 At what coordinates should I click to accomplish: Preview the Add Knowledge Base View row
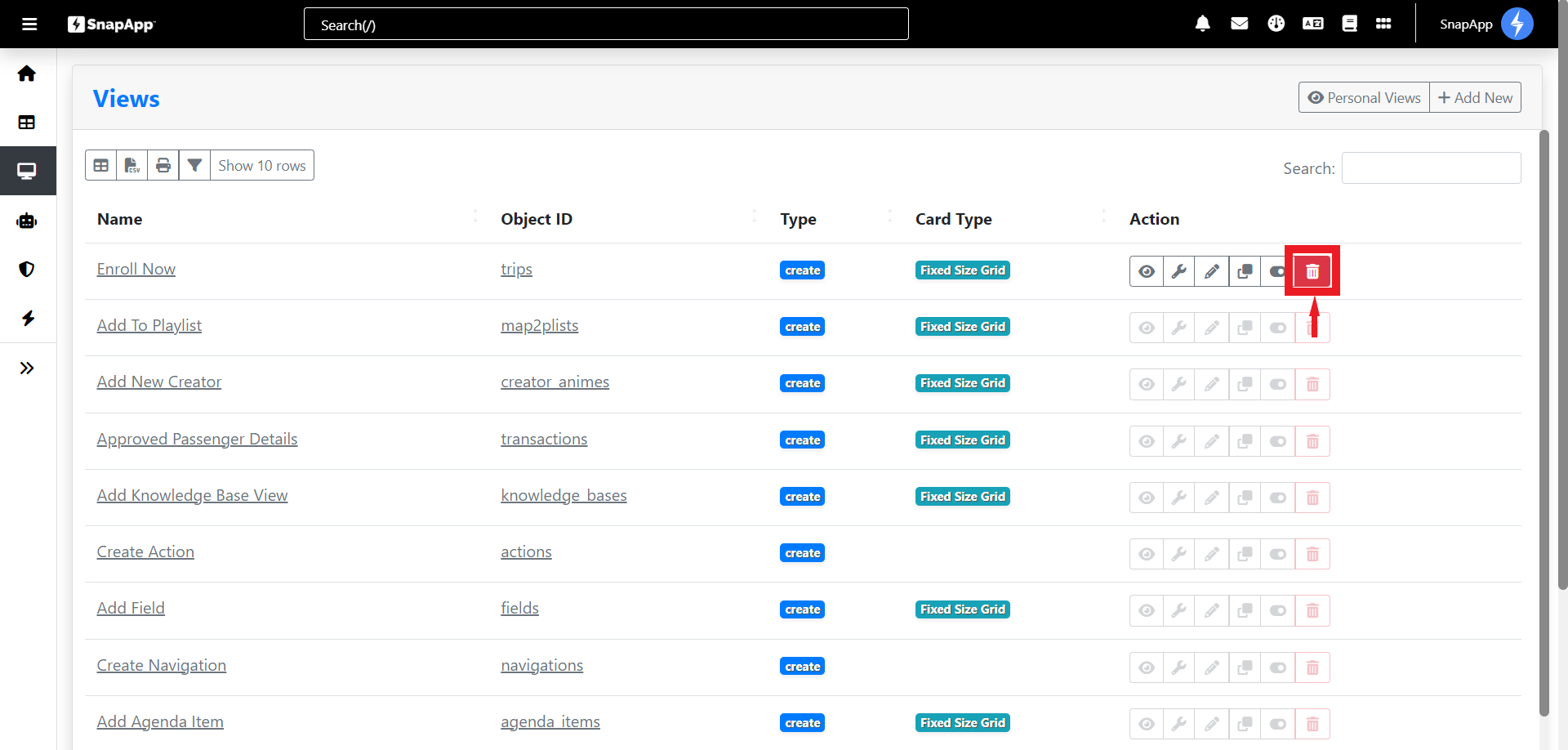point(1147,498)
